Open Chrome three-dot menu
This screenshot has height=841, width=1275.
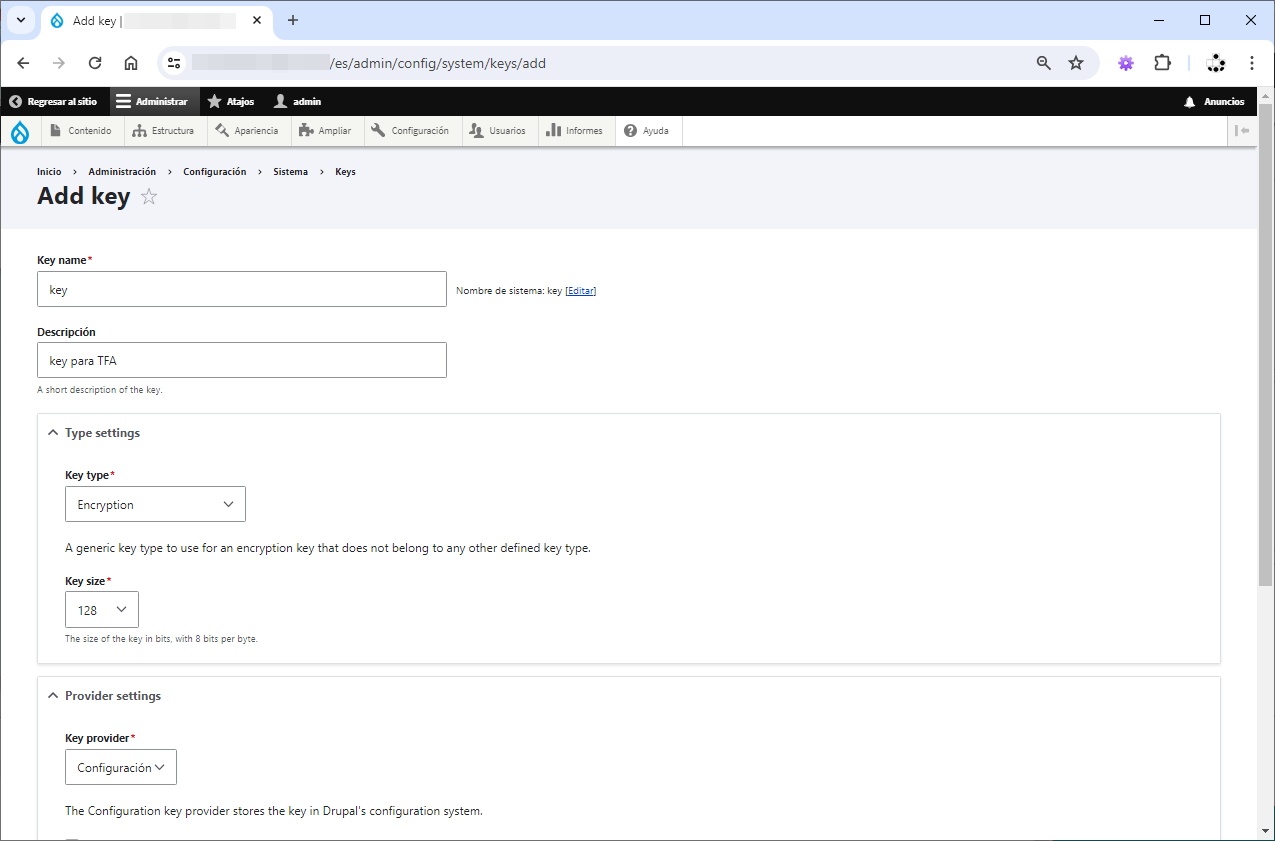pyautogui.click(x=1251, y=63)
